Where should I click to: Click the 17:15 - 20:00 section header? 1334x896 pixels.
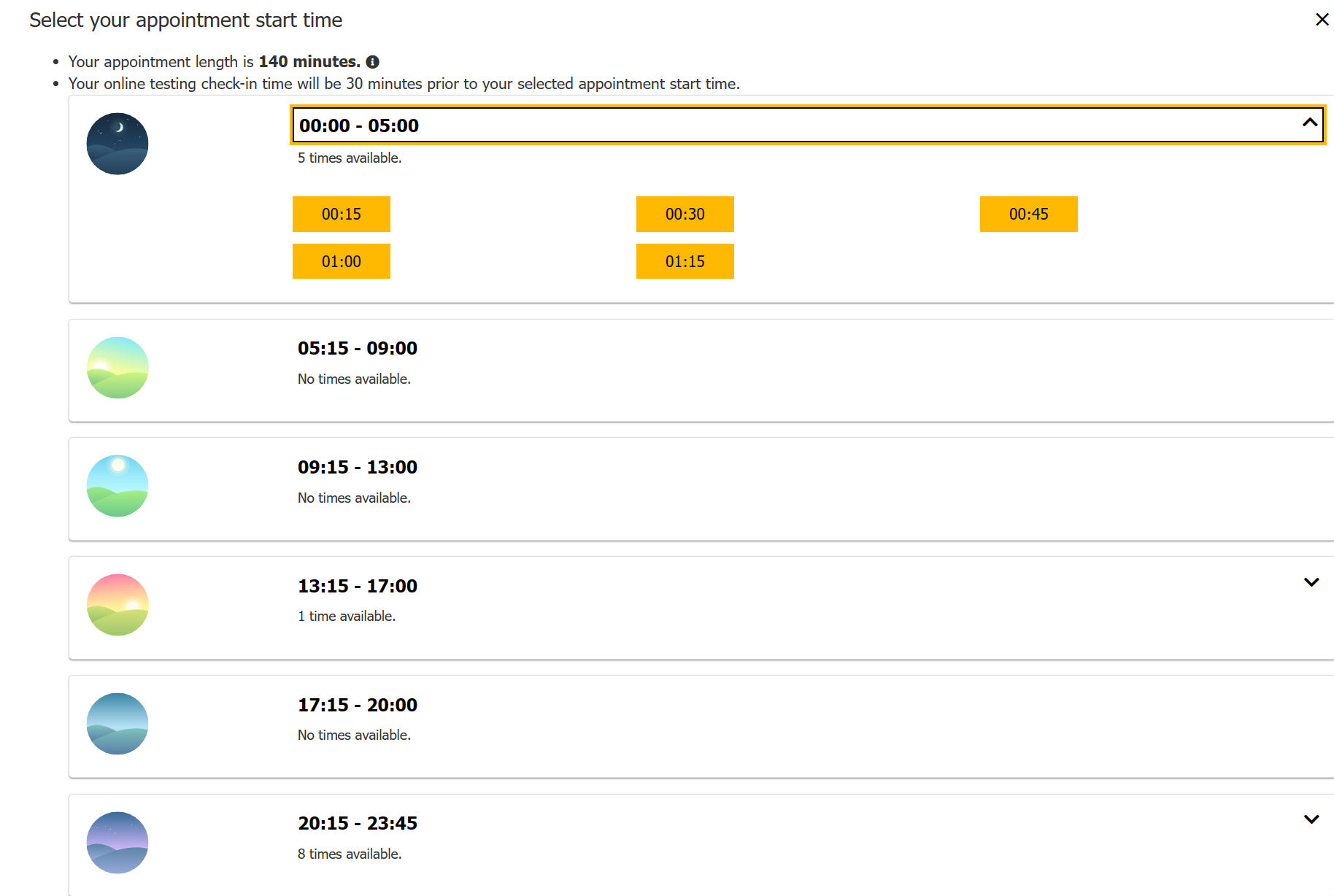point(357,705)
